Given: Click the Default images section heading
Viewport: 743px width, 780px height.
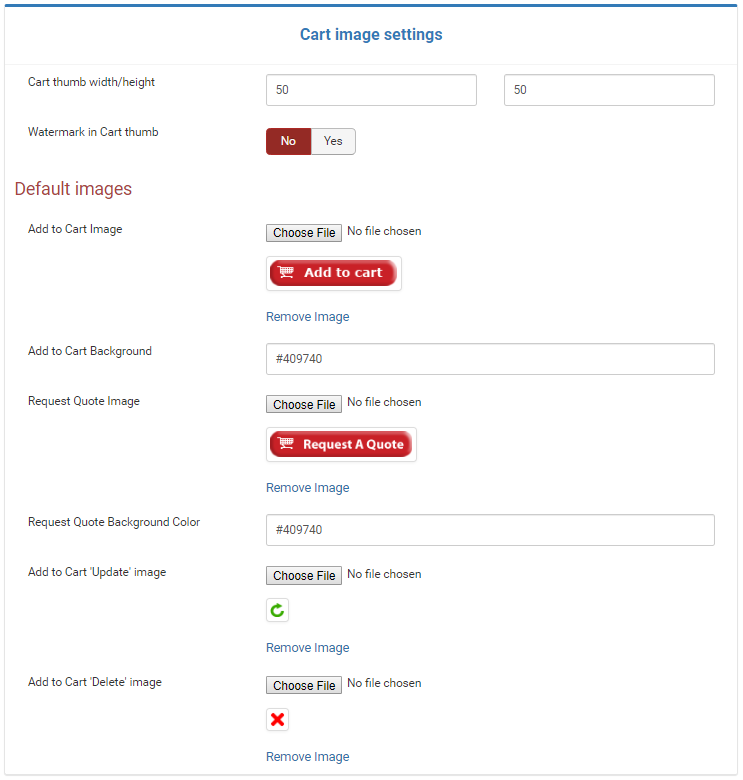Looking at the screenshot, I should (73, 189).
